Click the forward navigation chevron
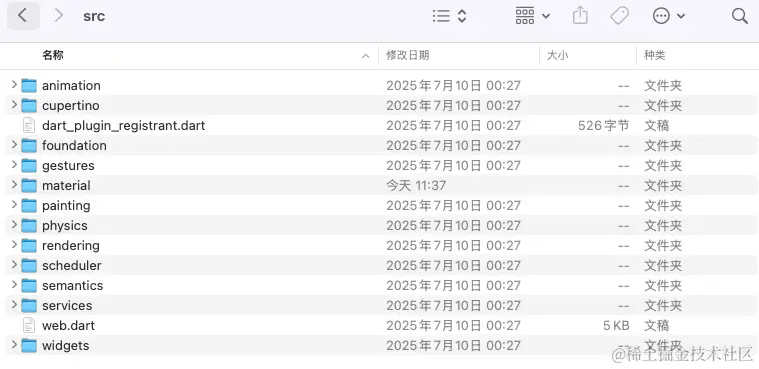The height and width of the screenshot is (369, 759). [59, 16]
